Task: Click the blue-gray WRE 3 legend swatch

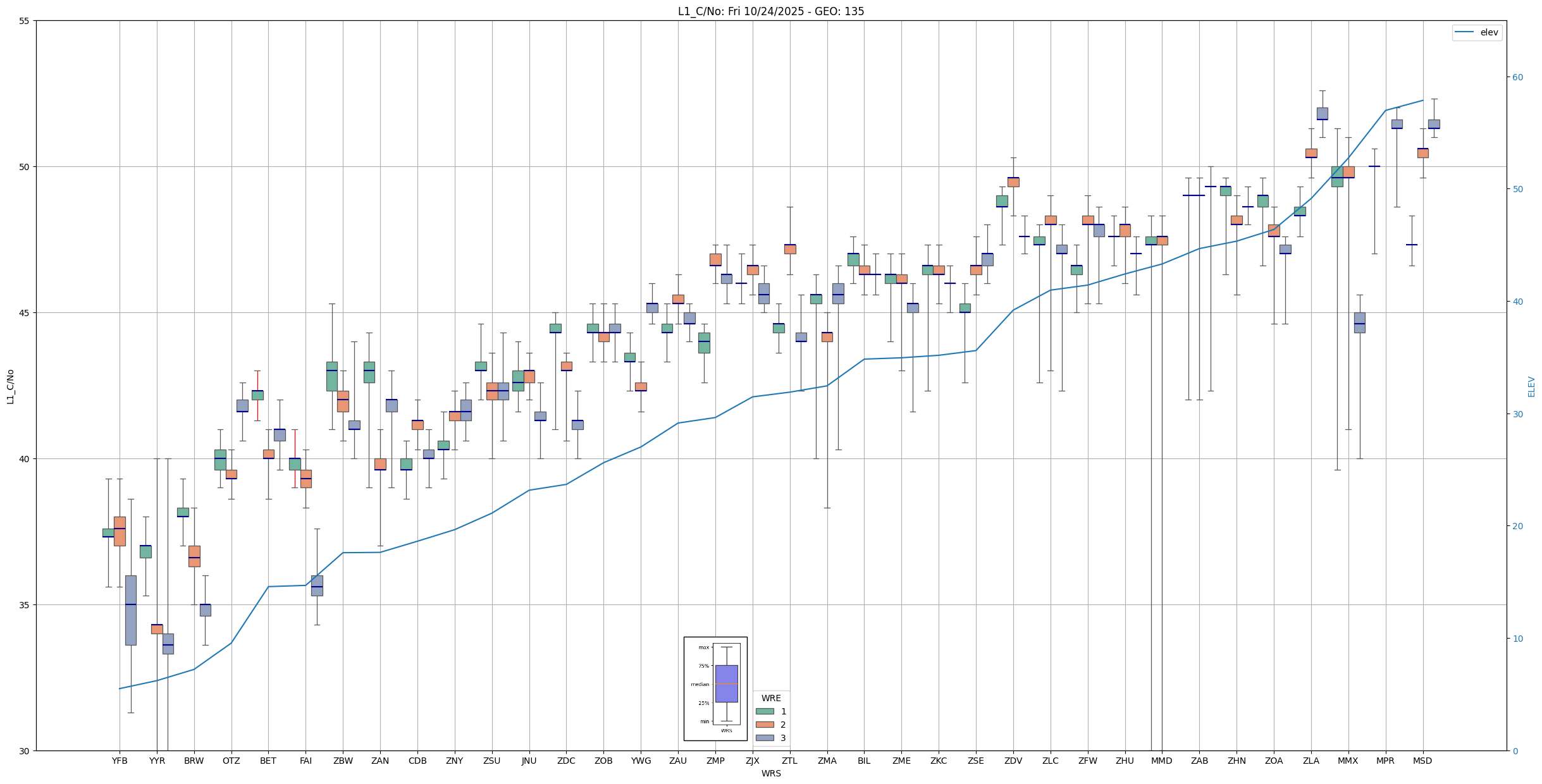Action: [765, 738]
